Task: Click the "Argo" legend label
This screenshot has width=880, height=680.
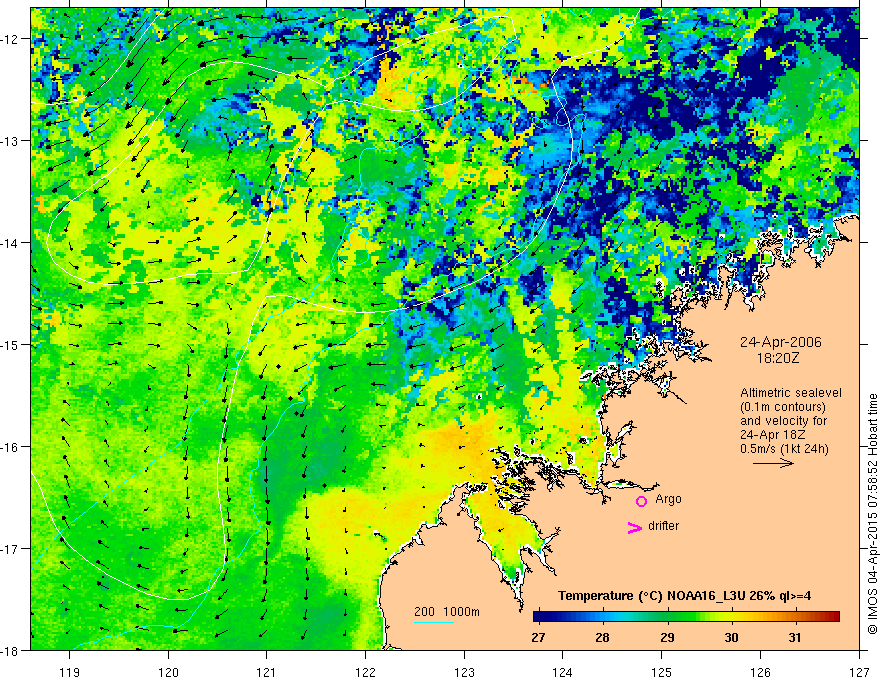Action: point(668,499)
